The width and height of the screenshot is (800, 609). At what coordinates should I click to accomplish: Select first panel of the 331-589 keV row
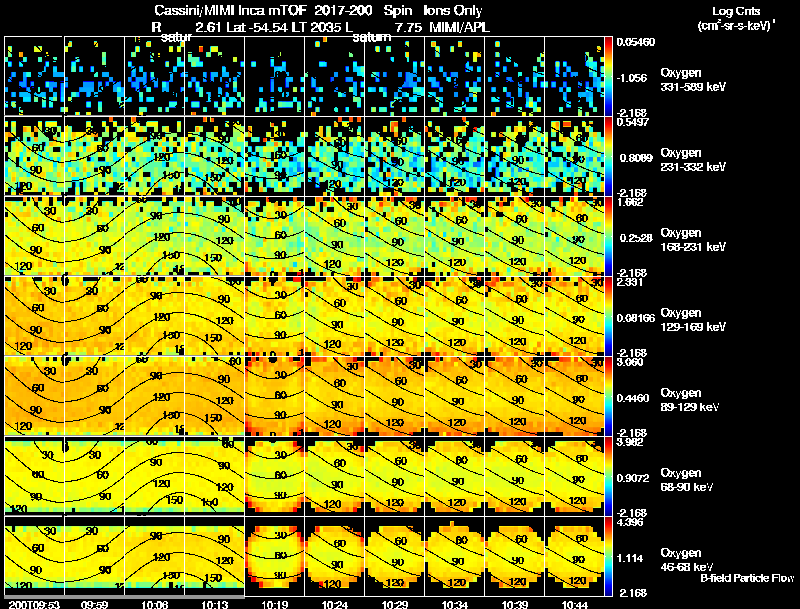pos(34,77)
